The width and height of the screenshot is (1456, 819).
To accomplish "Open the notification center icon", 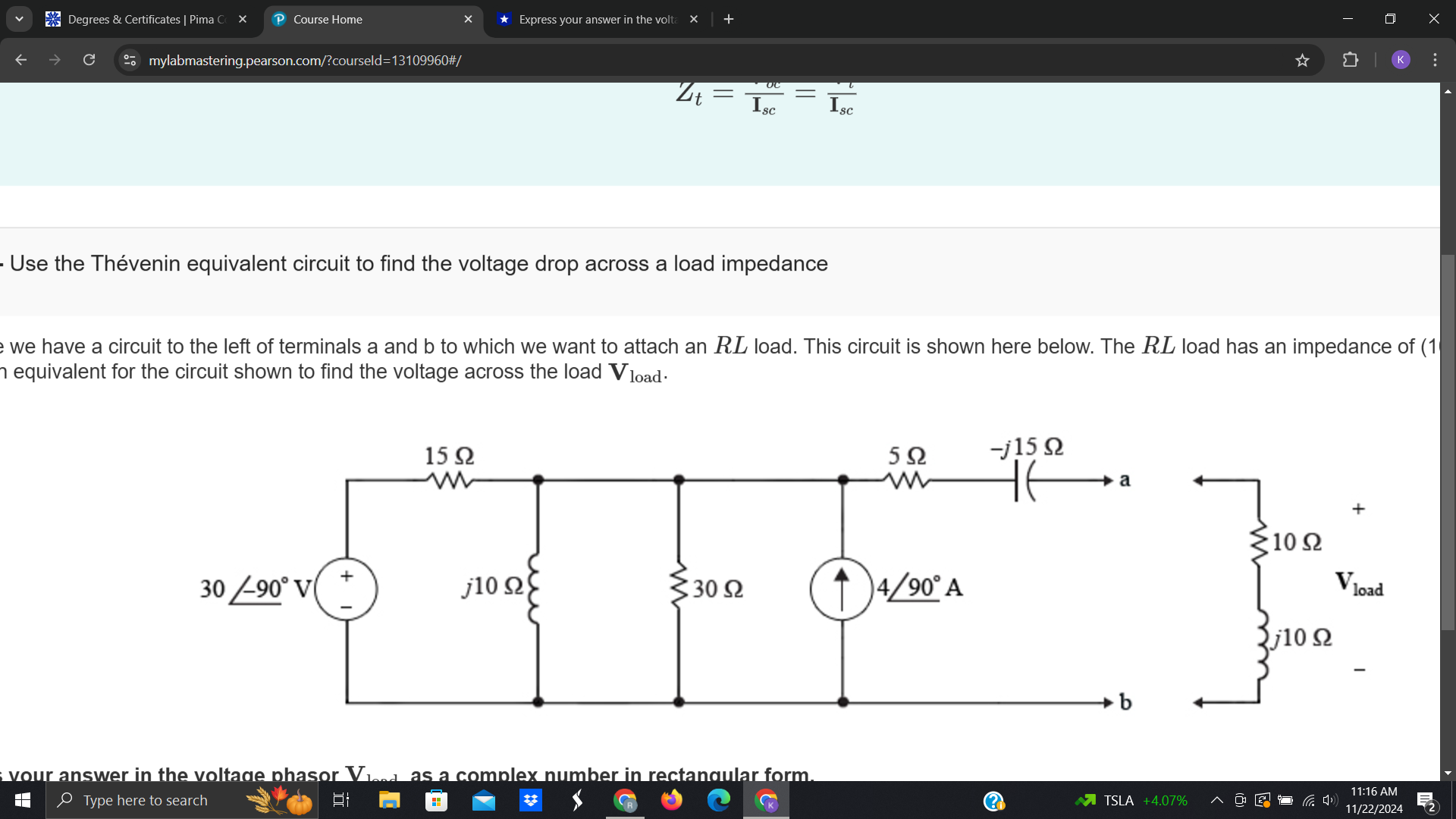I will point(1426,800).
